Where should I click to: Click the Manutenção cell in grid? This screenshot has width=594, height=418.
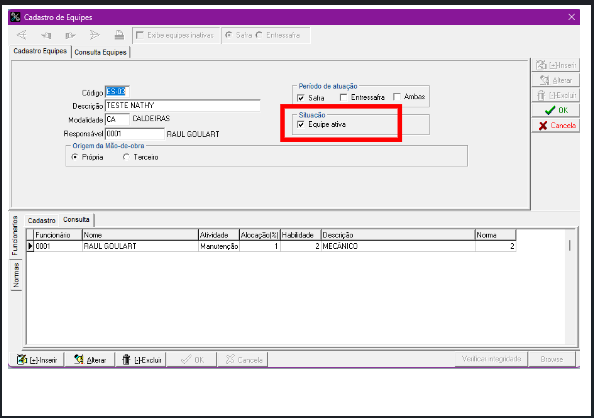(x=219, y=246)
